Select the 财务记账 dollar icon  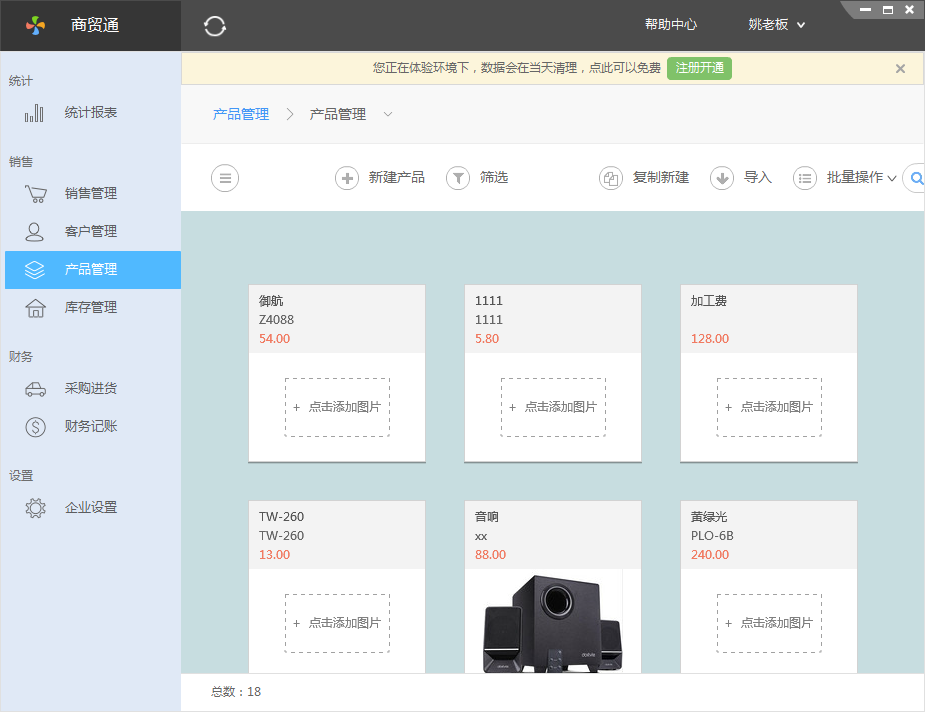click(35, 426)
